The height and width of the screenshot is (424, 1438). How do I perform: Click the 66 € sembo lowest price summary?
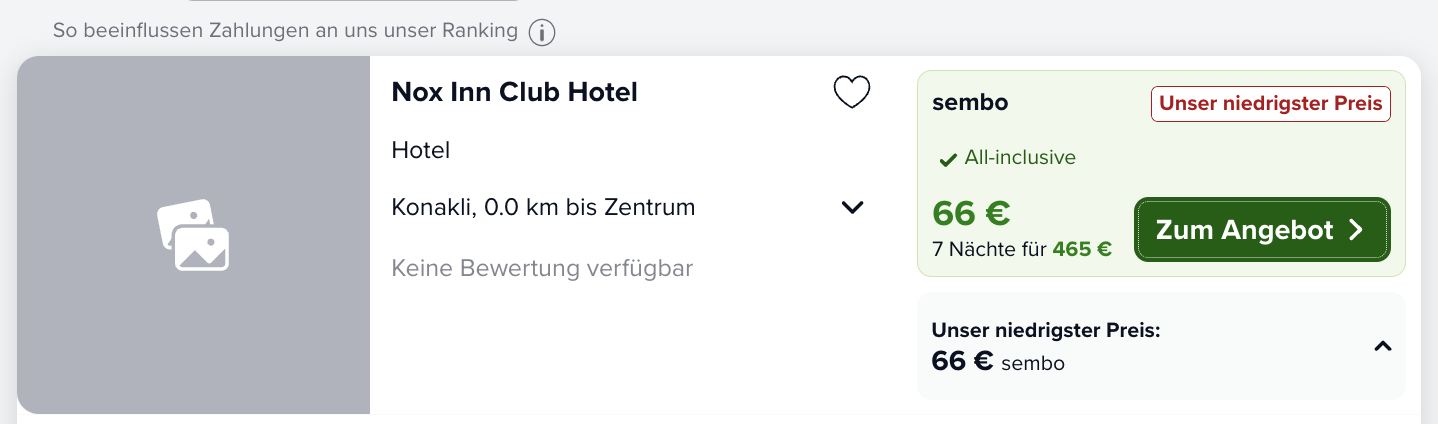click(x=998, y=361)
